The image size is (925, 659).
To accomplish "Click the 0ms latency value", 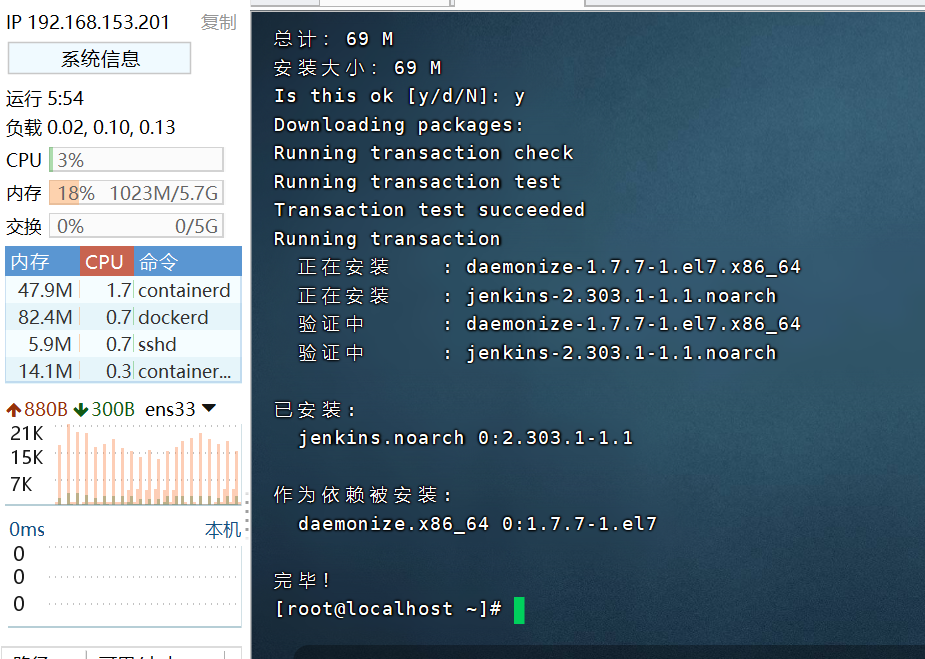I will (27, 530).
